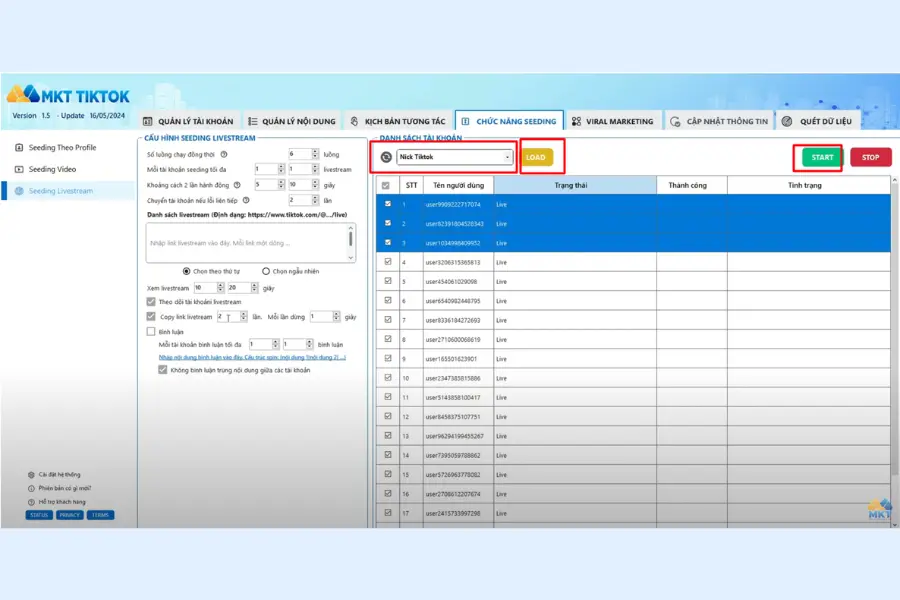Click the icon on Quản Lý Tài Khoản tab
900x600 pixels.
(148, 121)
